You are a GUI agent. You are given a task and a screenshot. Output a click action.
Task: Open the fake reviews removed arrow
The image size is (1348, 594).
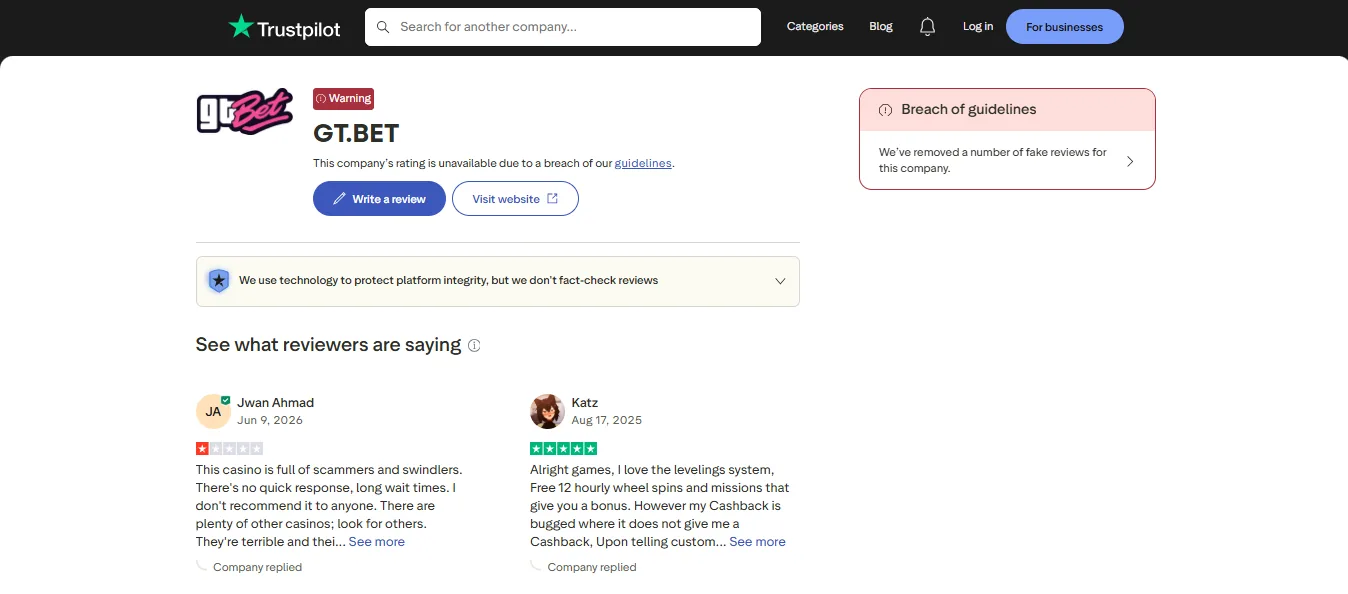point(1130,161)
